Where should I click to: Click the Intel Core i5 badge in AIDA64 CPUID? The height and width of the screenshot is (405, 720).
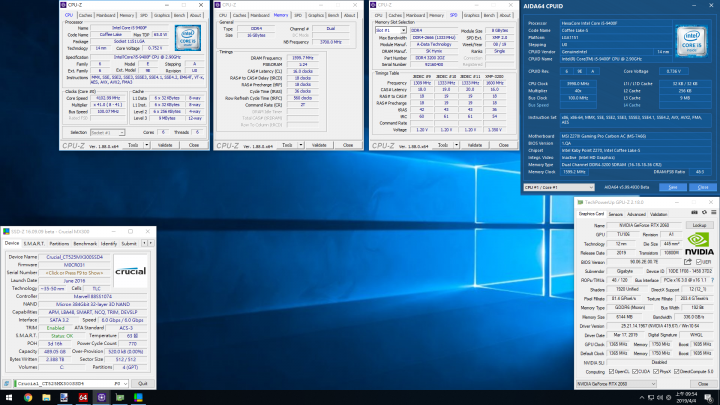point(692,41)
